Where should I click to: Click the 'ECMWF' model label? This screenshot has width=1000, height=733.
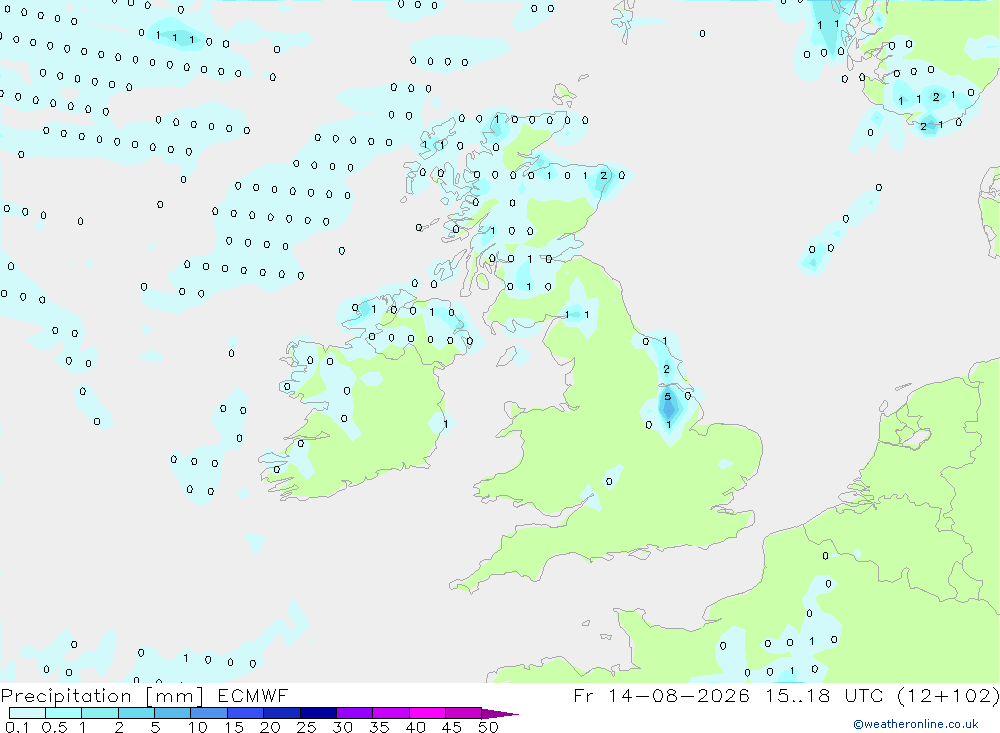(253, 695)
